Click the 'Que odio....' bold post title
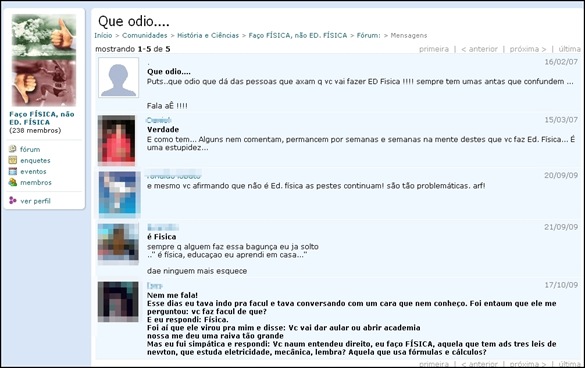Viewport: 585px width, 368px height. click(x=169, y=72)
